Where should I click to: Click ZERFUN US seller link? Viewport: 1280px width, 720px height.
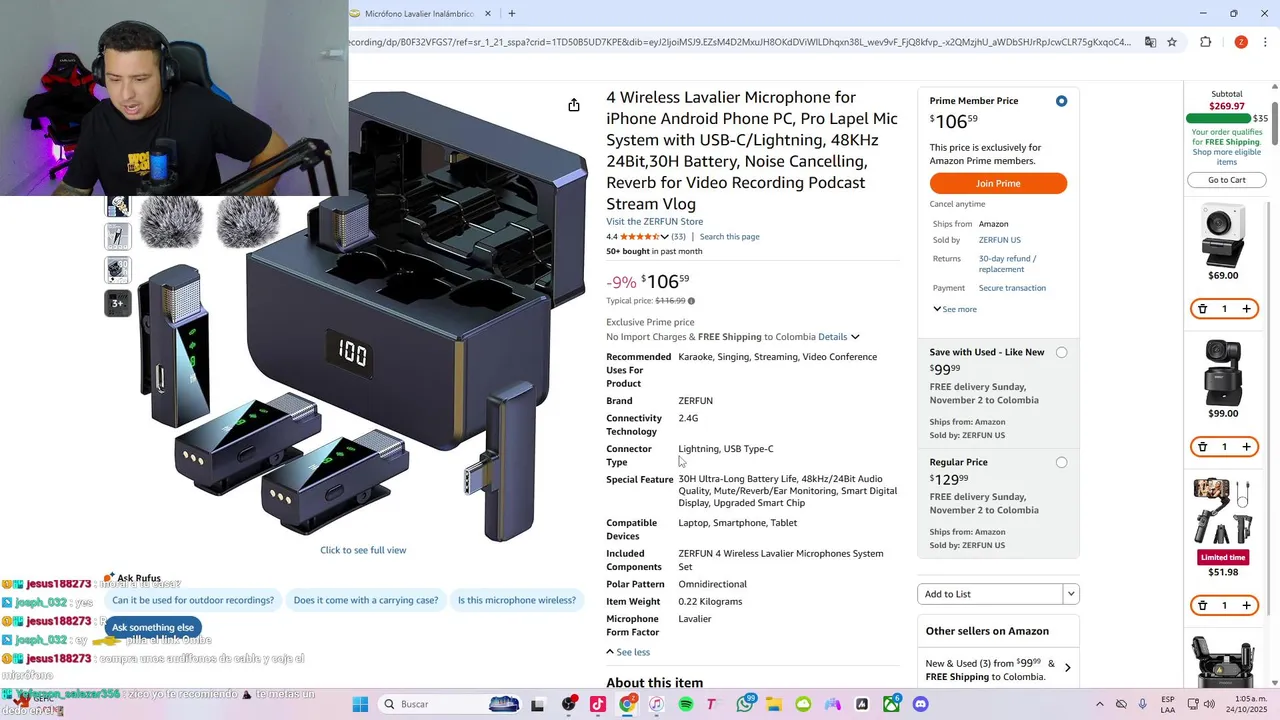[x=1000, y=240]
